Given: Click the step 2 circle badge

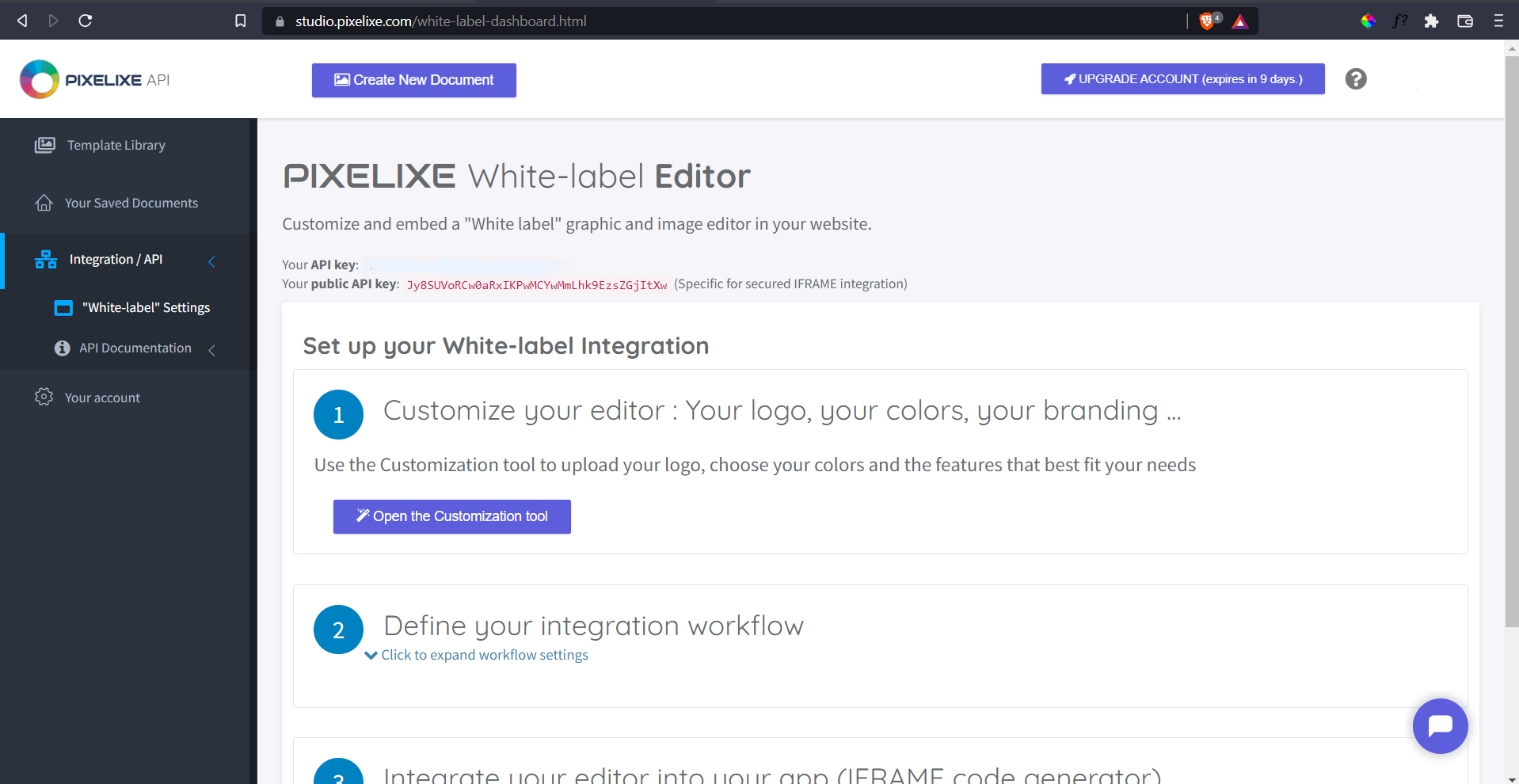Looking at the screenshot, I should coord(338,630).
